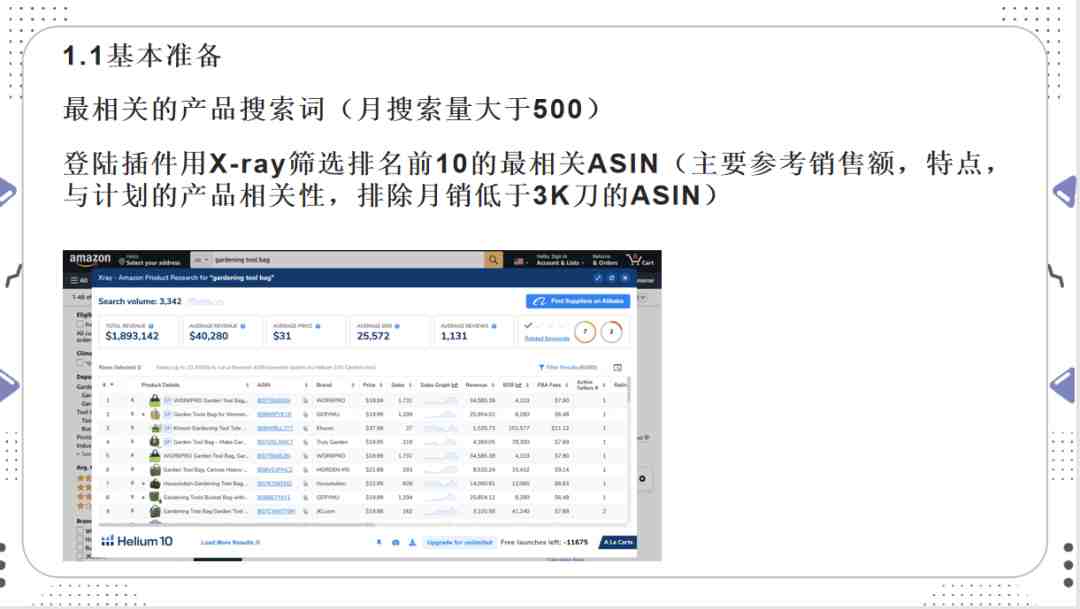
Task: Click the sales graph of row 4 Truly Garden
Action: pyautogui.click(x=440, y=442)
